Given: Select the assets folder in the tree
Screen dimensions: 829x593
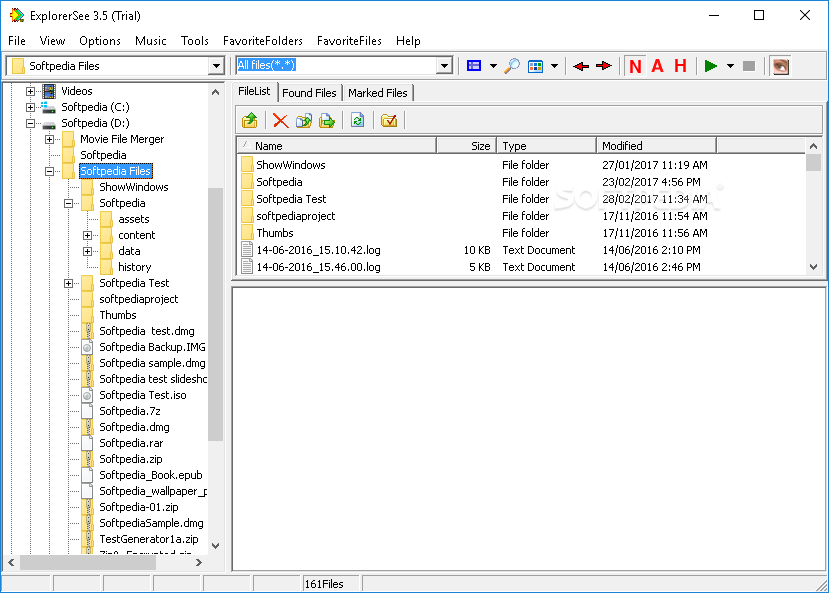Looking at the screenshot, I should (134, 219).
